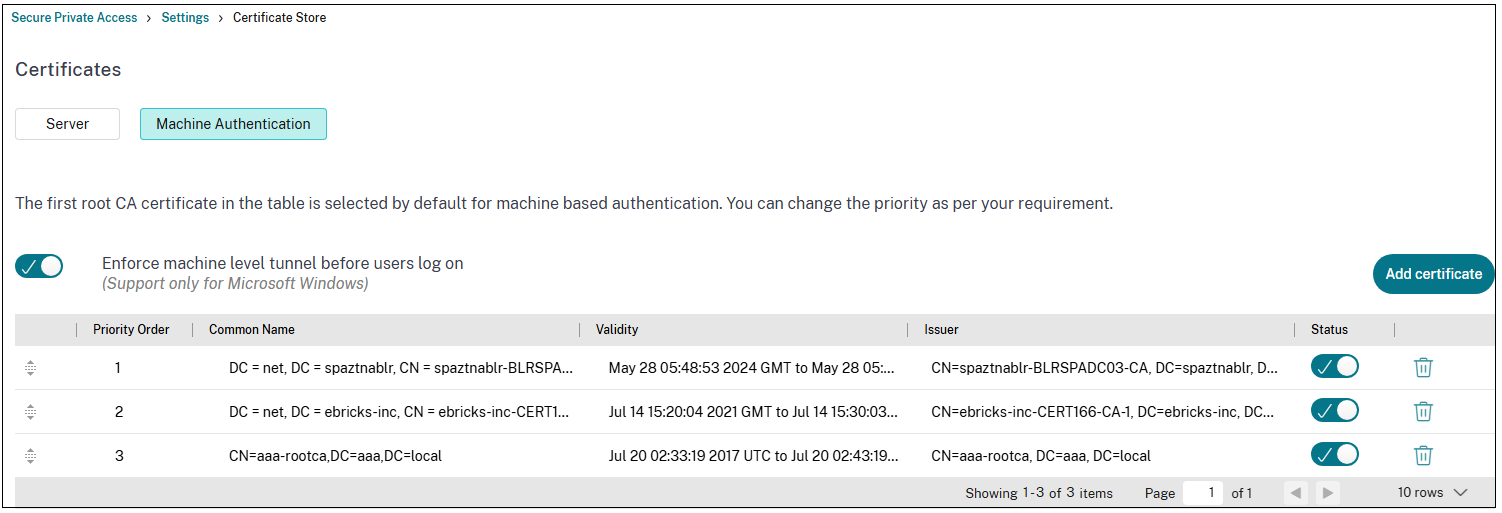Delete the aaa-rootca certificate with trash icon
The width and height of the screenshot is (1502, 513).
coord(1423,455)
